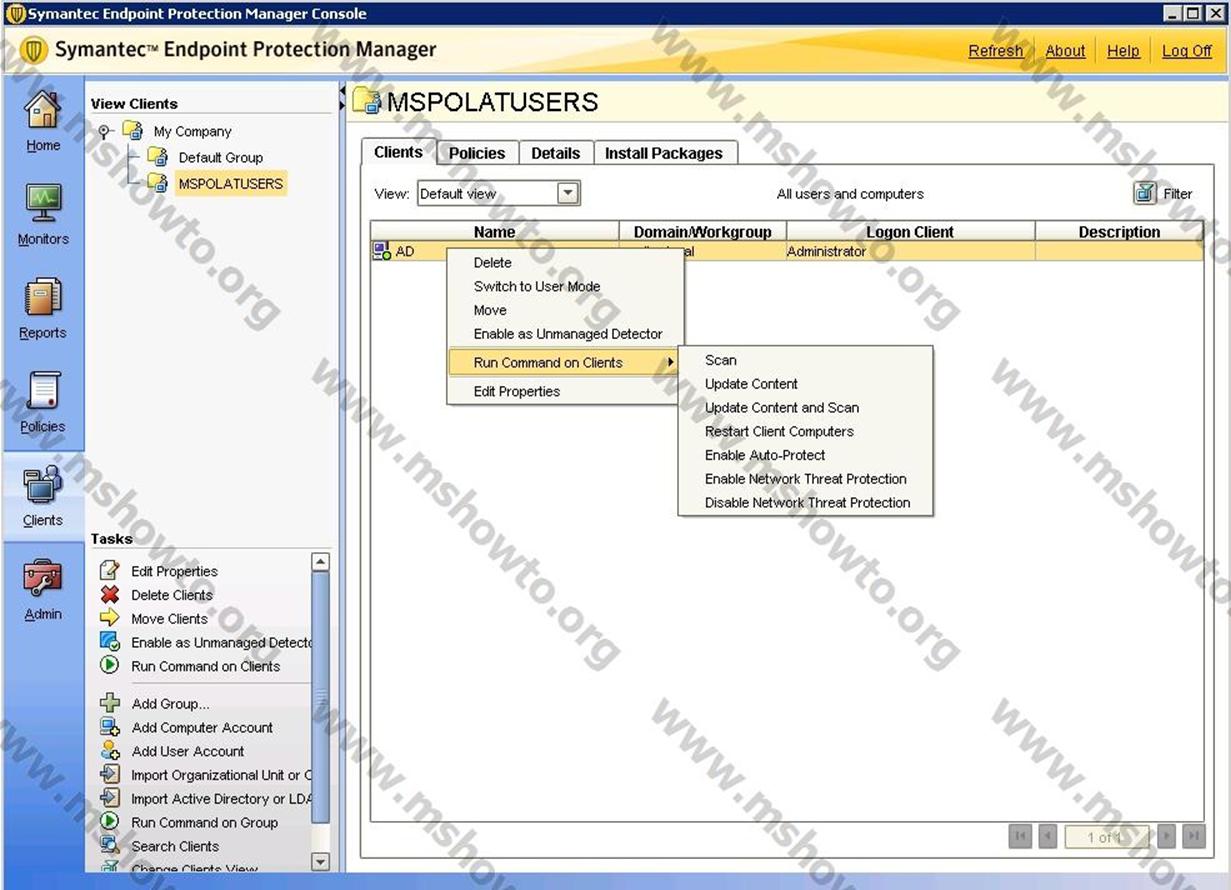Choose Update Content and Scan
The height and width of the screenshot is (890, 1231).
click(805, 407)
